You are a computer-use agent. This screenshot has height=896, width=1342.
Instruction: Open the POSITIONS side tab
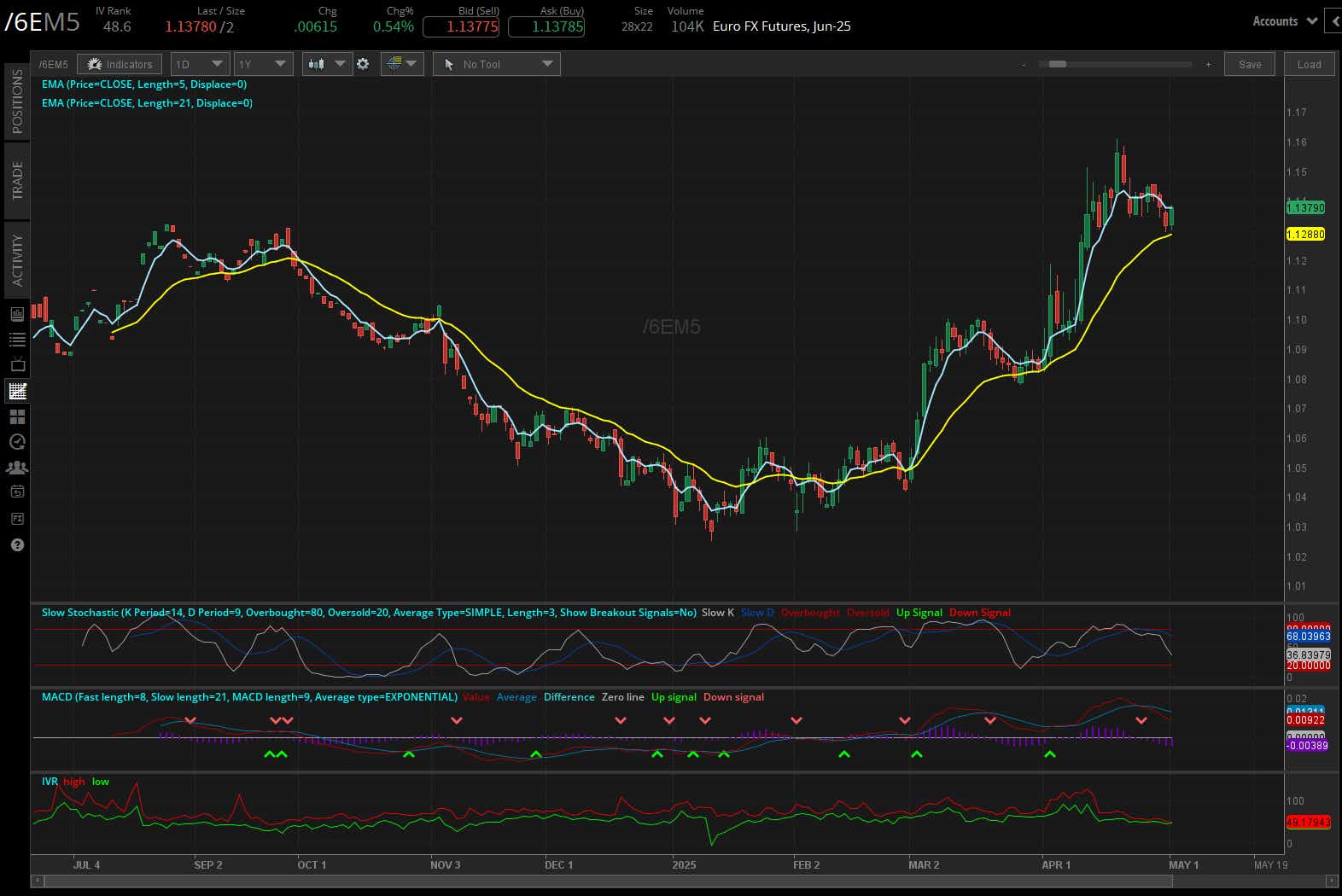click(x=16, y=102)
